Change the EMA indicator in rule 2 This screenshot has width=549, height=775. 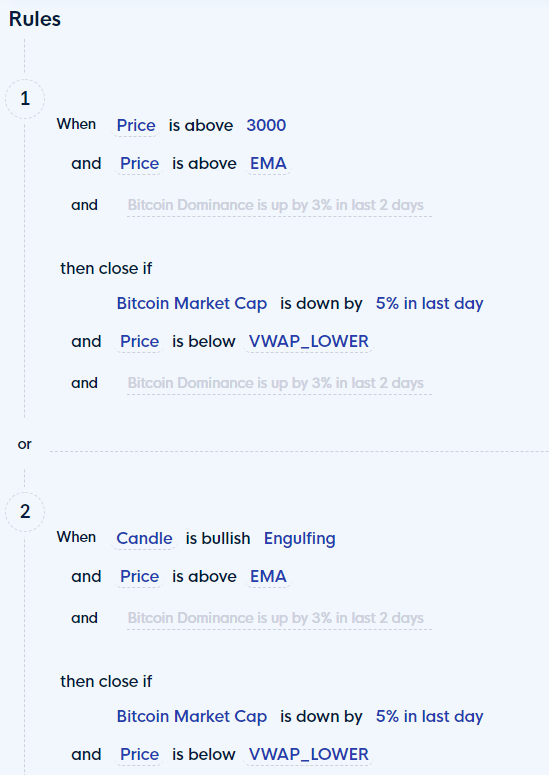268,576
